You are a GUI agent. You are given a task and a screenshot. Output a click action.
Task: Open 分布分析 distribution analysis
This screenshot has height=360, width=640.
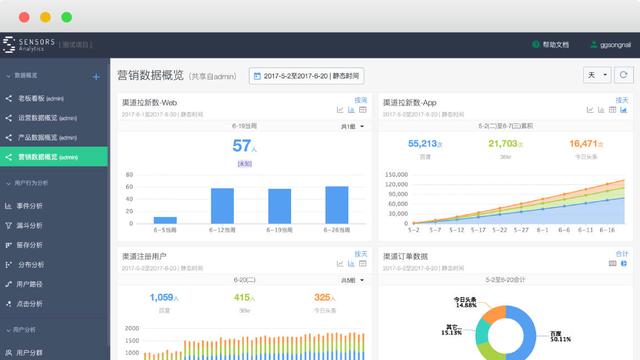click(x=31, y=264)
